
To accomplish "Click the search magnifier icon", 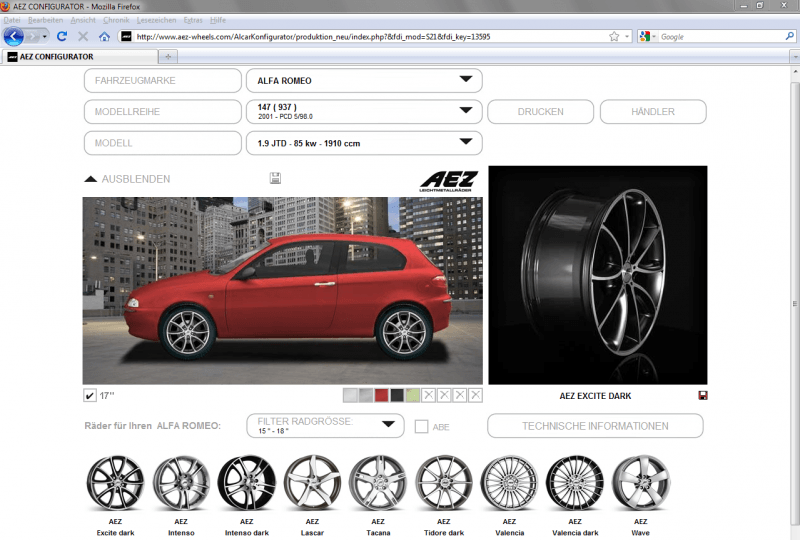I will 789,36.
